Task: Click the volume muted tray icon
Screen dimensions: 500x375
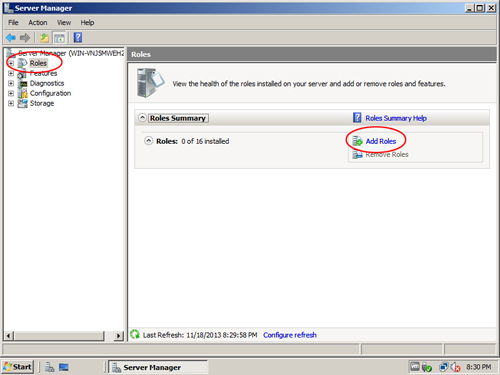Action: 456,367
